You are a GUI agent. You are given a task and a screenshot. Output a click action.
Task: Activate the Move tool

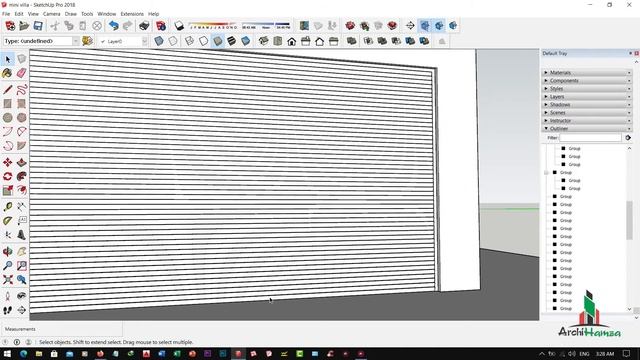(8, 162)
